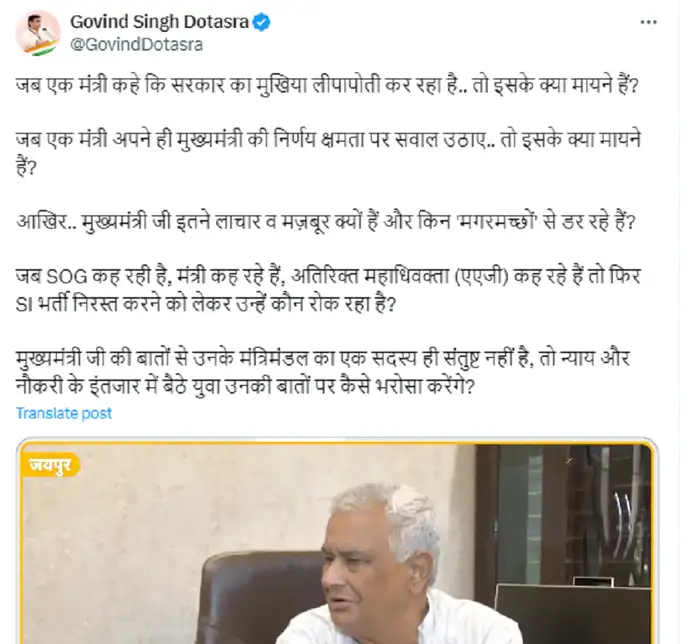Select paragraph about निर्णय क्षमता पर सवाल

point(329,154)
